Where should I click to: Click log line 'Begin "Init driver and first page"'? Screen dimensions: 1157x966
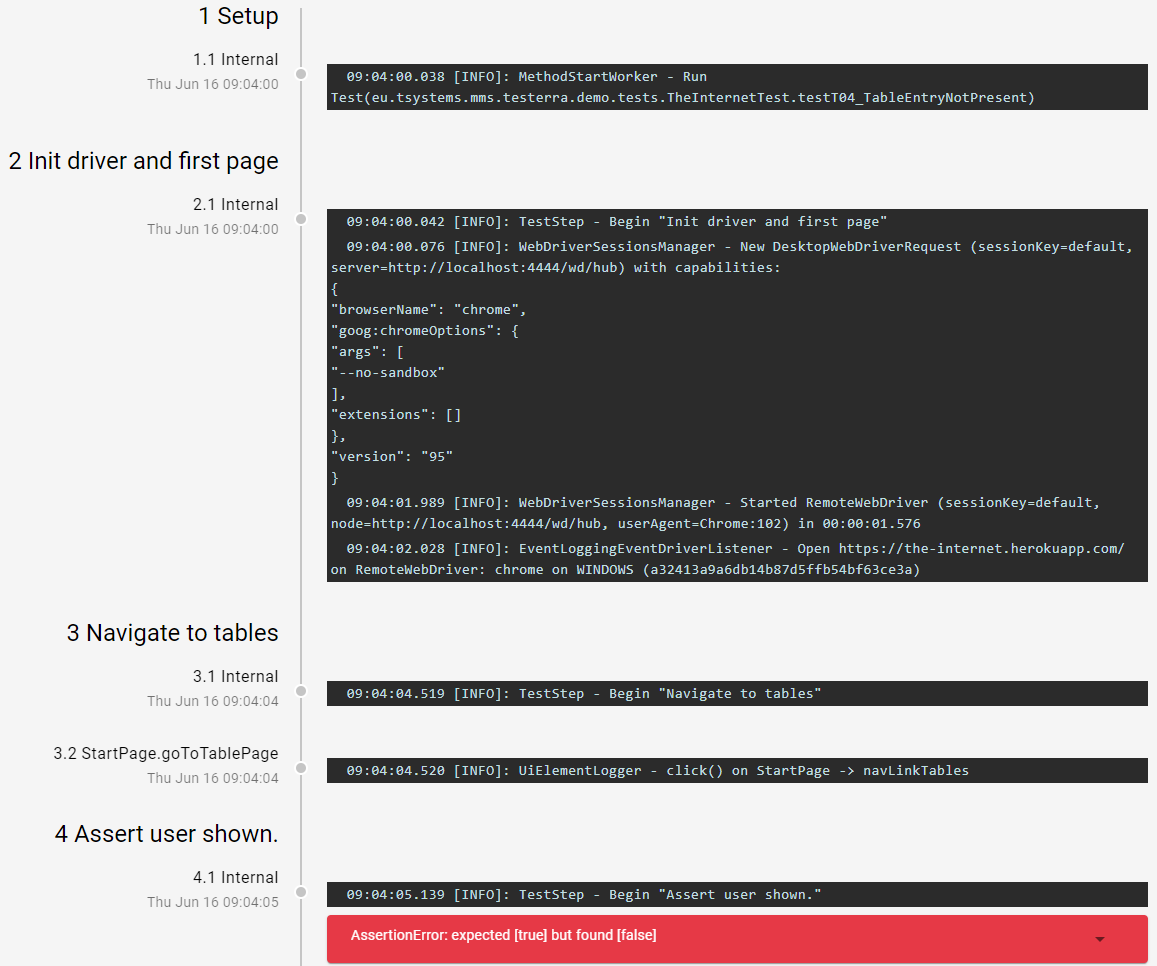point(737,221)
